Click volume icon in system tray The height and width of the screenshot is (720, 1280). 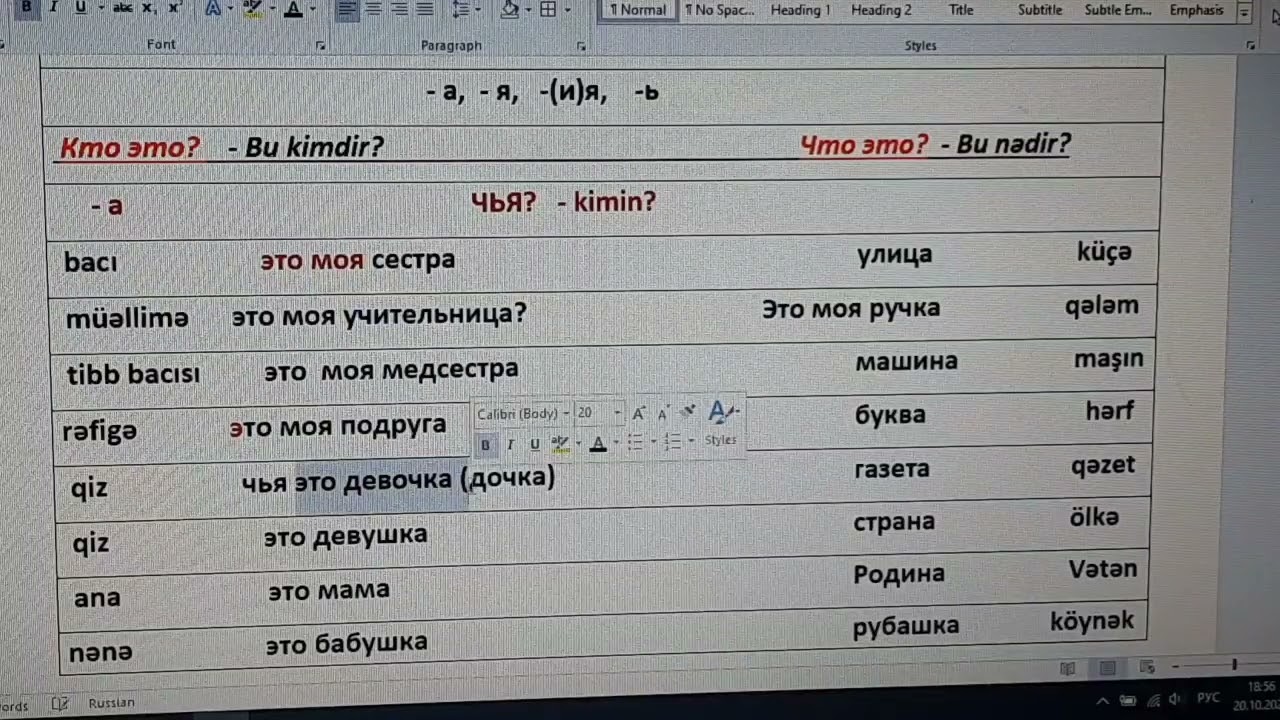[x=1175, y=699]
